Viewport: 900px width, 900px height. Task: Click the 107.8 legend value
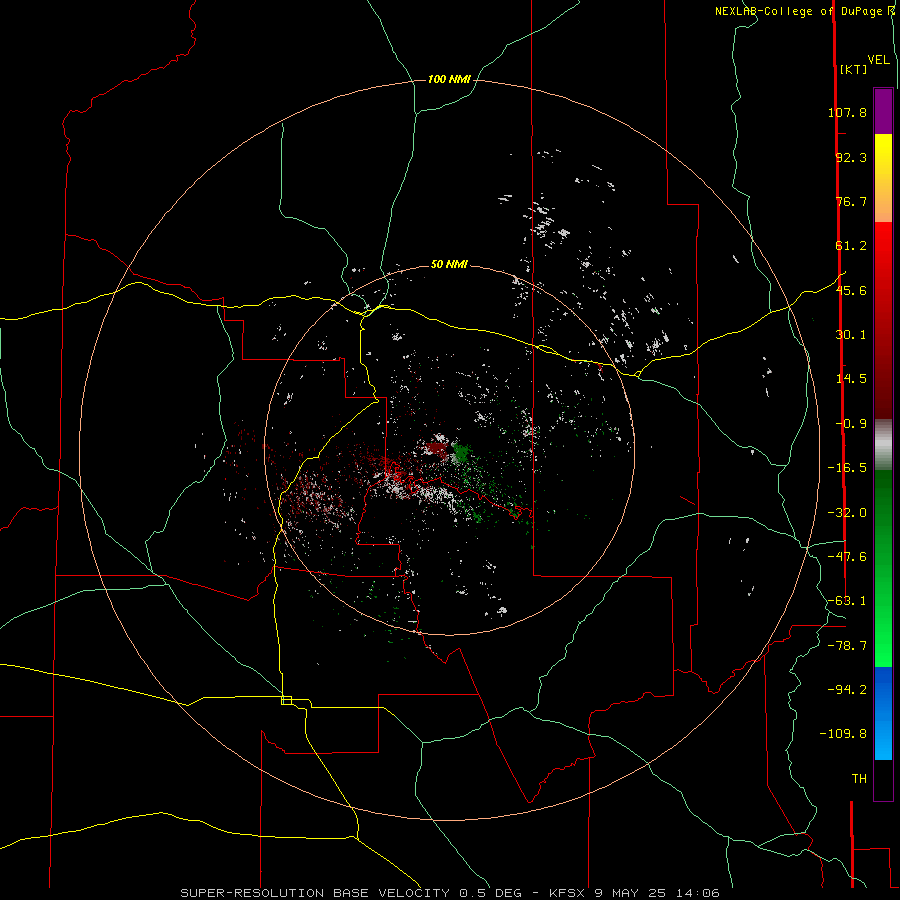[x=847, y=112]
